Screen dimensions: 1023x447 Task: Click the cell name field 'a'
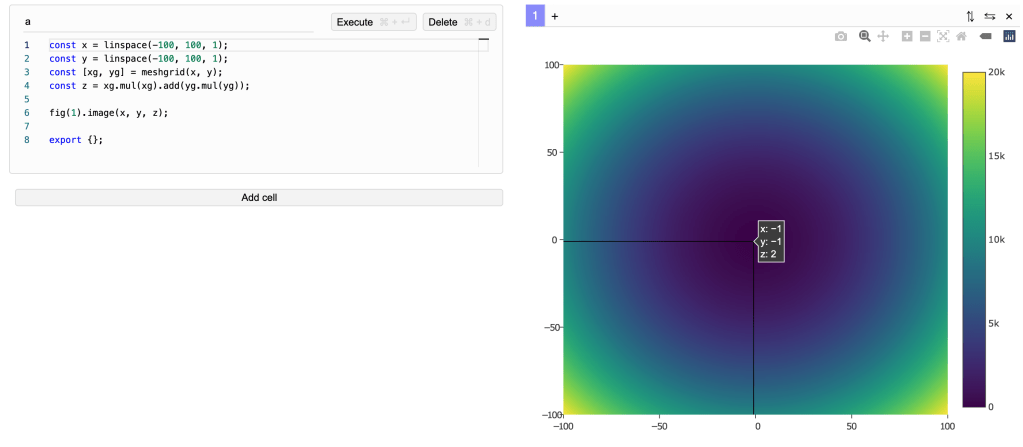(168, 21)
